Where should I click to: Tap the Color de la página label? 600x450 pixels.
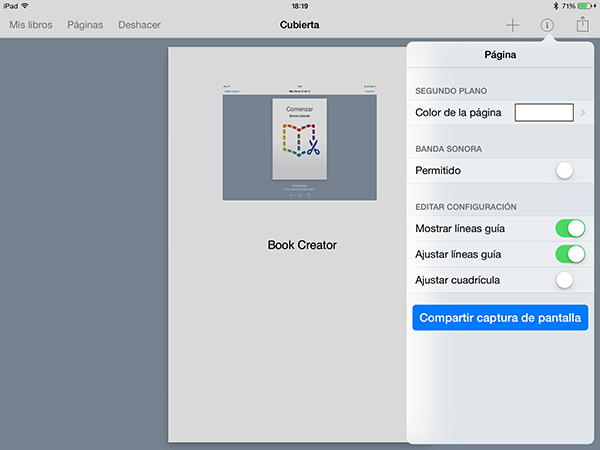pyautogui.click(x=458, y=112)
